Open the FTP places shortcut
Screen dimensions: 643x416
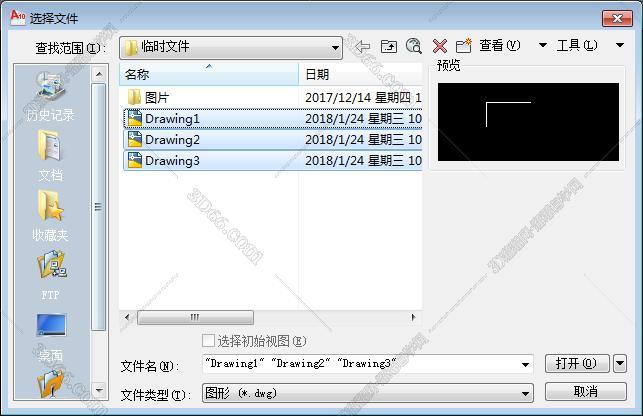click(51, 276)
